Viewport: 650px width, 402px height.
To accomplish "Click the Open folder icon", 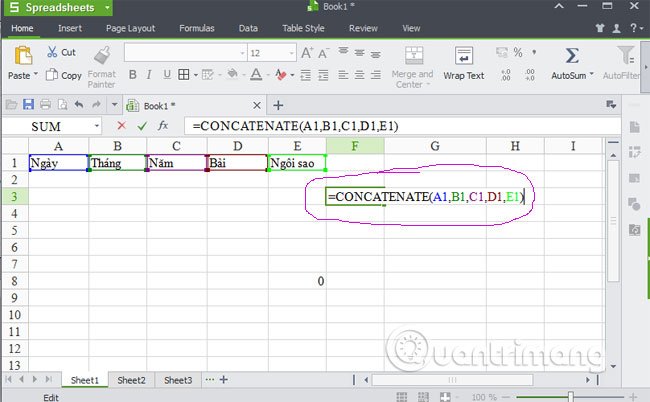I will tap(11, 104).
